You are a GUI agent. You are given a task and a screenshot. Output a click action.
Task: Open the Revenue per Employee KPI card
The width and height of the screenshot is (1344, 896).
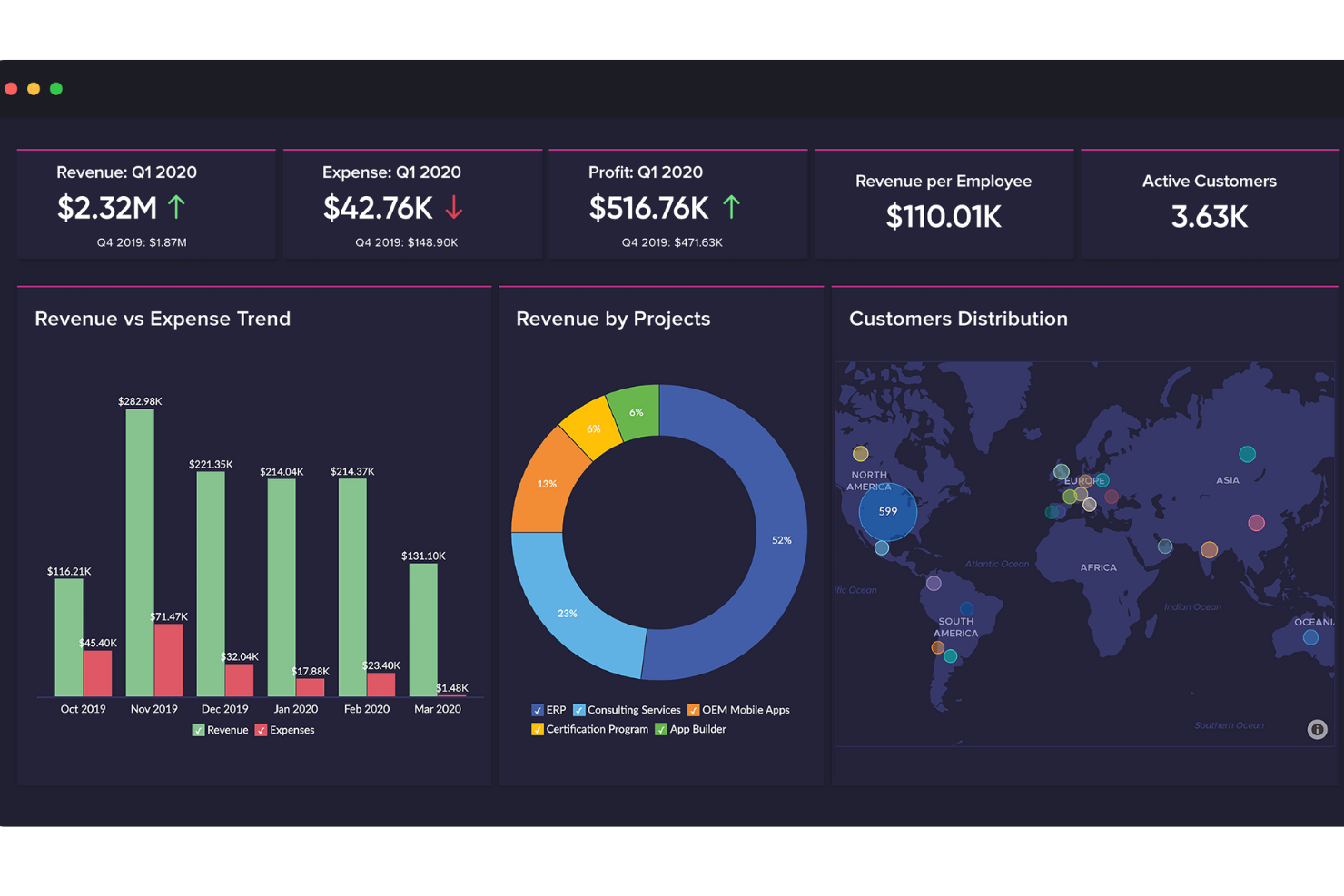coord(944,202)
